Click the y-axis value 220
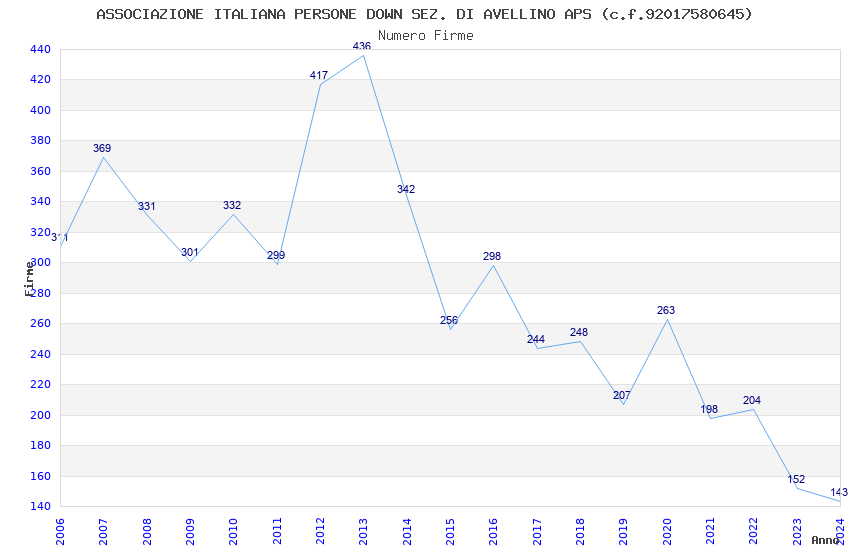850x550 pixels. 41,384
